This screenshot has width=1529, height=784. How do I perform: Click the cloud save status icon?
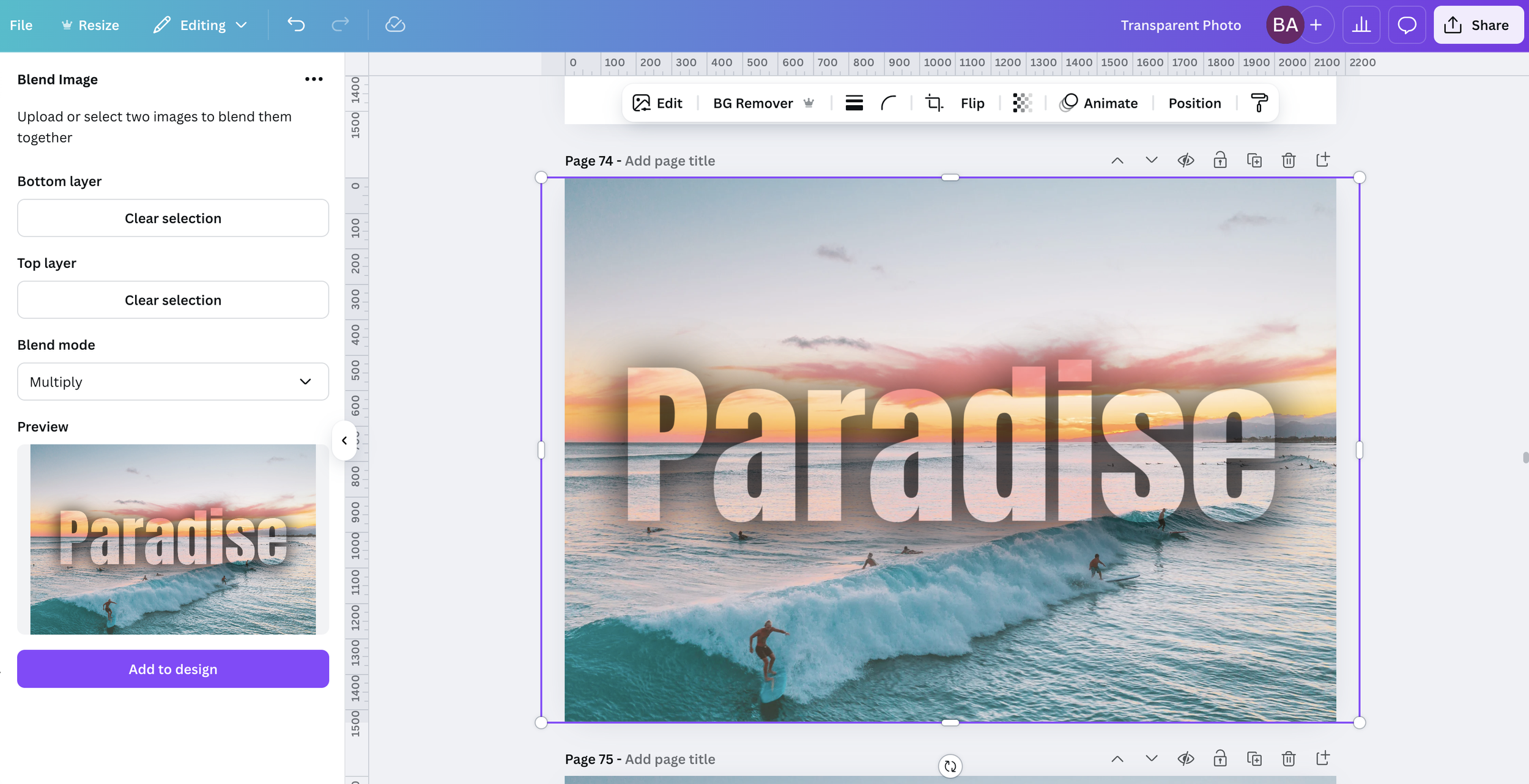pyautogui.click(x=395, y=24)
